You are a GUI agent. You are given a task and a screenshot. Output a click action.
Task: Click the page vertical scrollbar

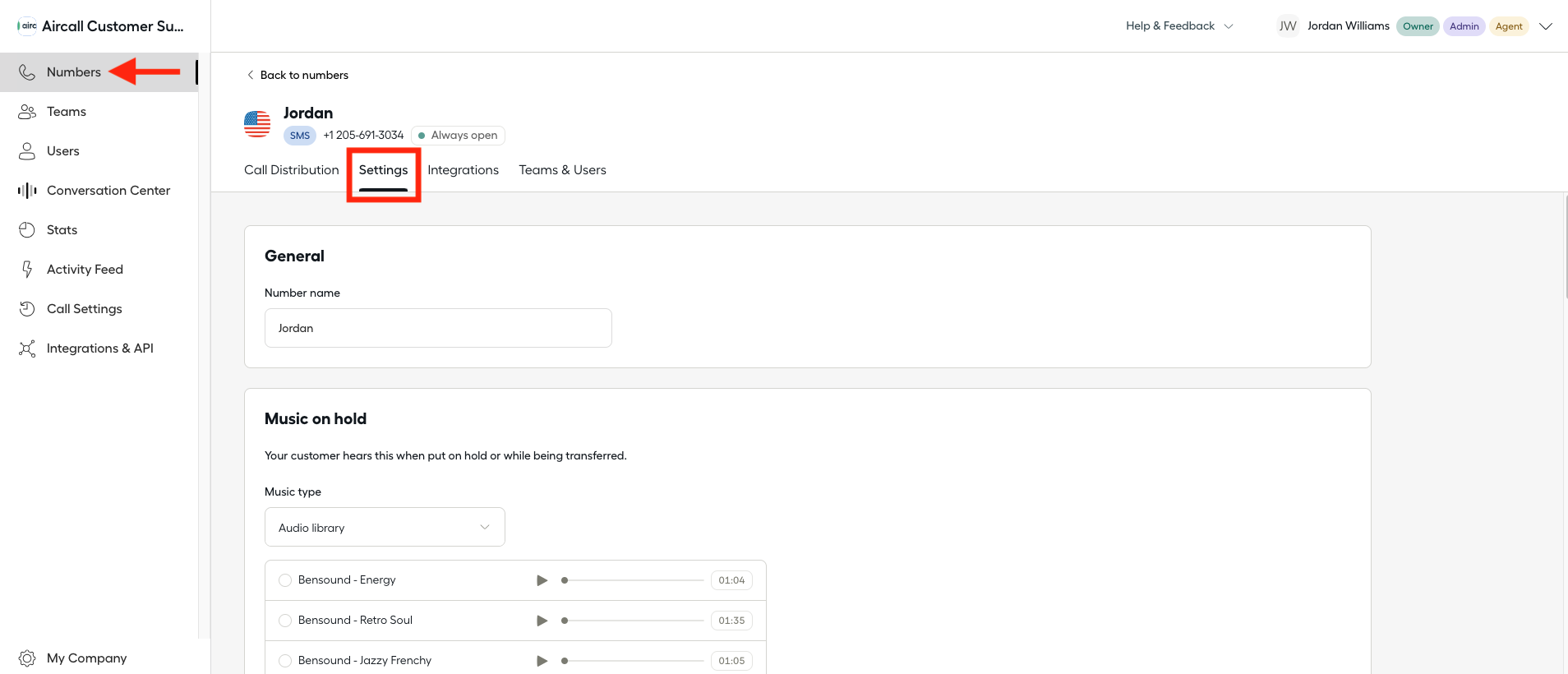coord(1565,247)
